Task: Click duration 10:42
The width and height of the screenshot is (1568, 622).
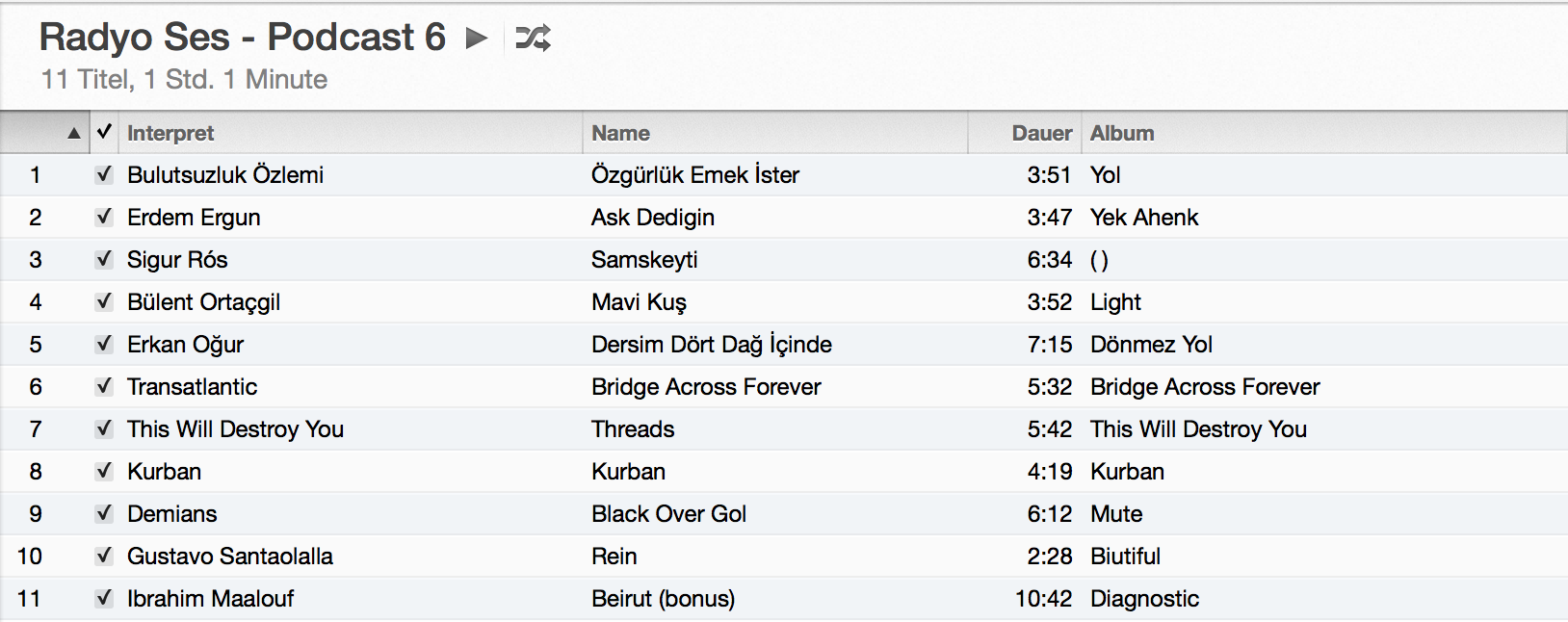Action: 1043,599
